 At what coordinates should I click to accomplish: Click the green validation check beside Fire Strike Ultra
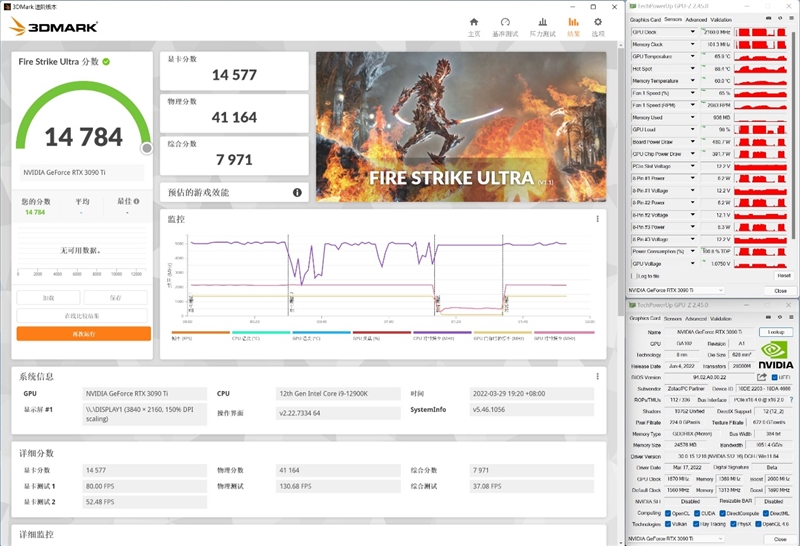pyautogui.click(x=106, y=62)
